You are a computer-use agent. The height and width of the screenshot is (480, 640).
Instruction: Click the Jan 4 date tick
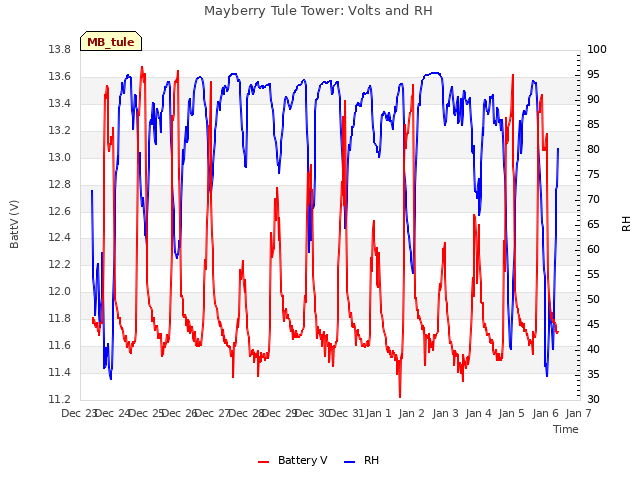click(x=478, y=413)
